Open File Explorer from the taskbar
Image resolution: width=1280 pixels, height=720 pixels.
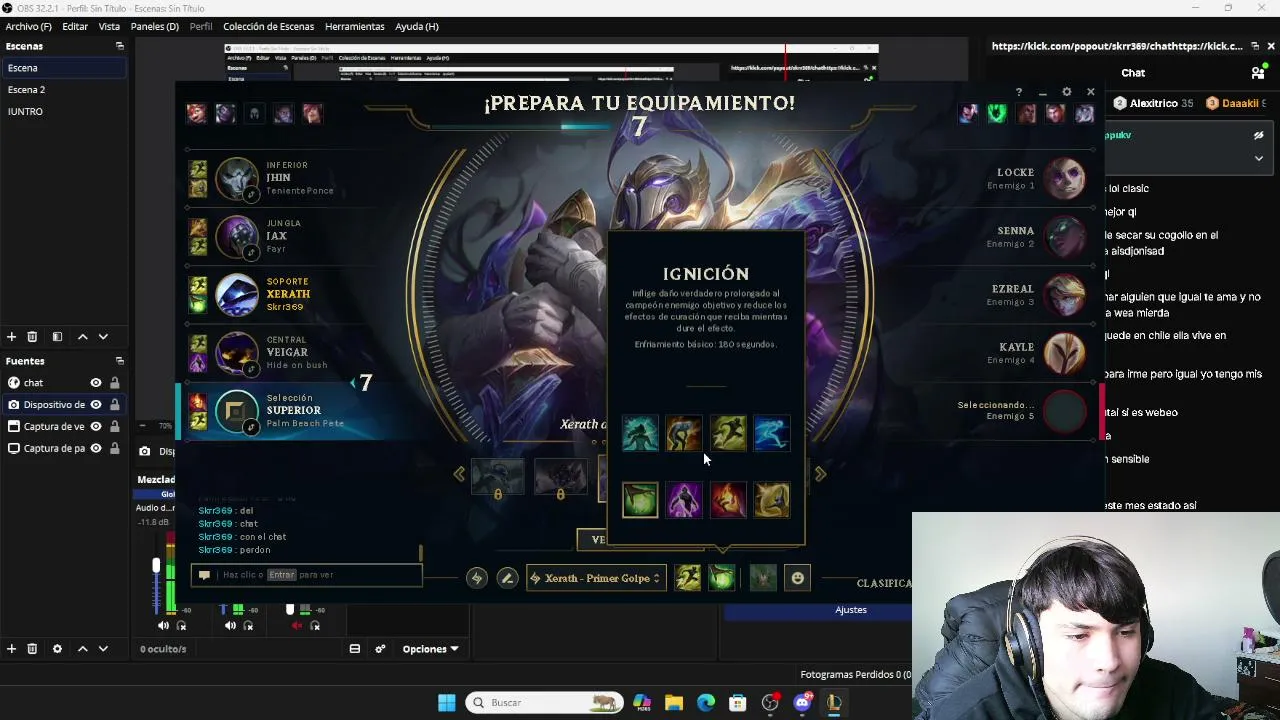coord(674,702)
